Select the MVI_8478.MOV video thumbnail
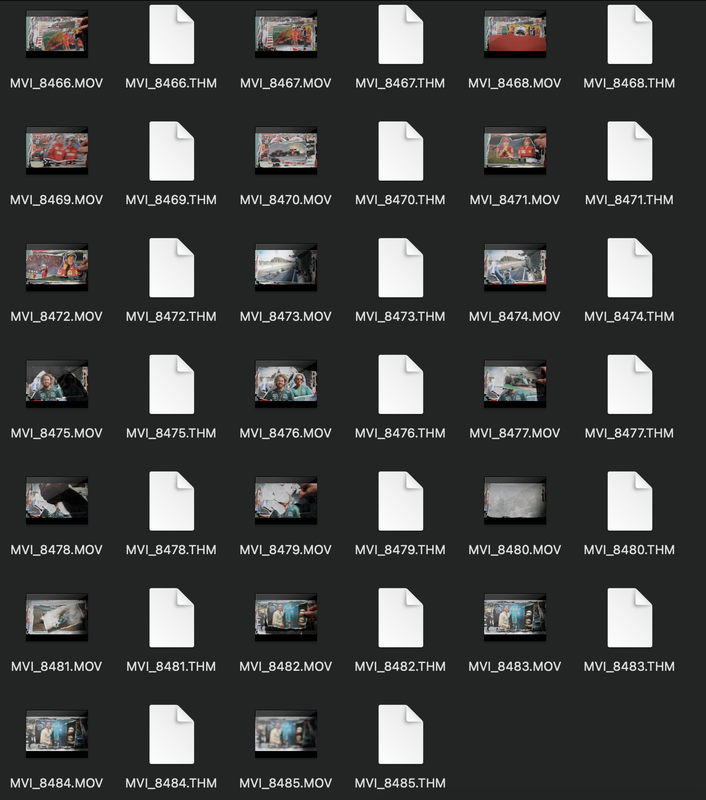Screen dimensions: 706x800 (x=57, y=501)
